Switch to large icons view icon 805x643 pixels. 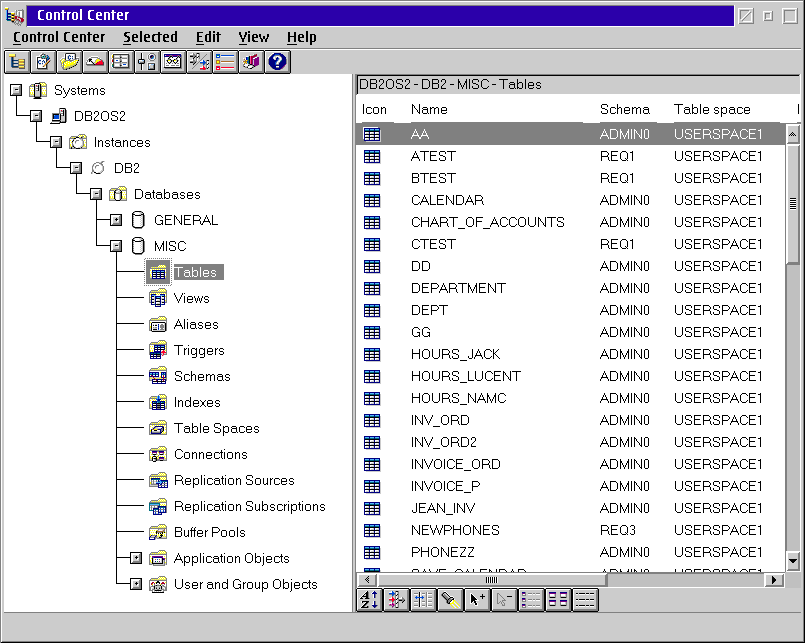(x=558, y=599)
